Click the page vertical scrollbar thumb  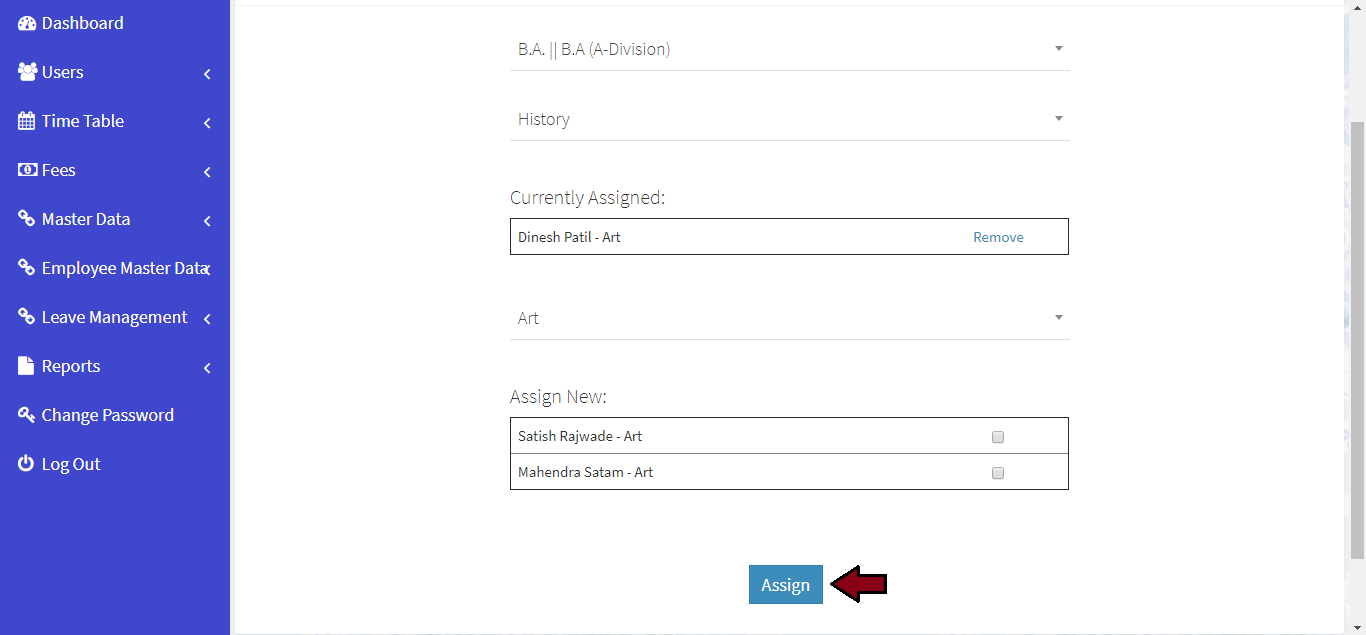1356,340
